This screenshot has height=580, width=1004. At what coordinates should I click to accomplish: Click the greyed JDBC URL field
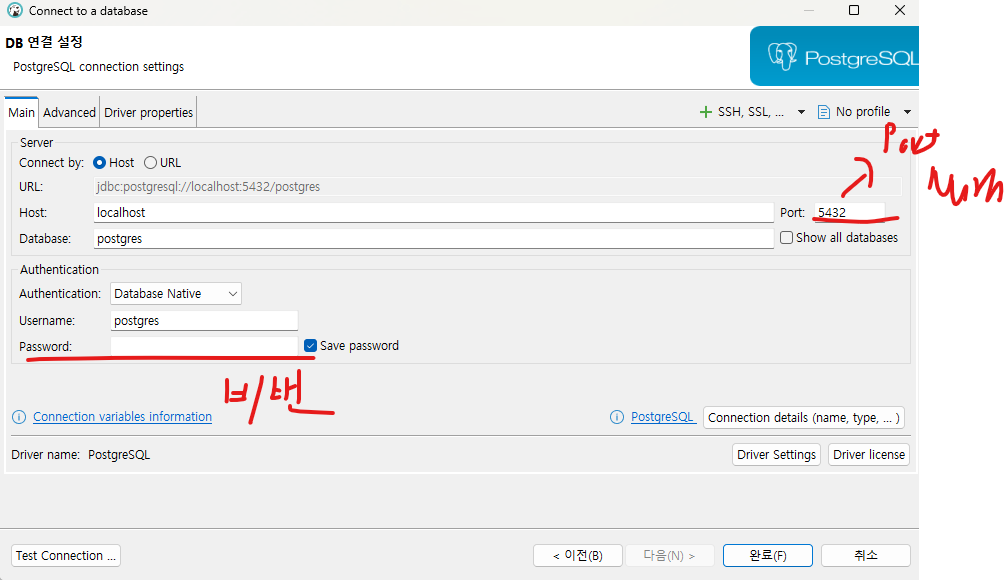click(x=498, y=187)
